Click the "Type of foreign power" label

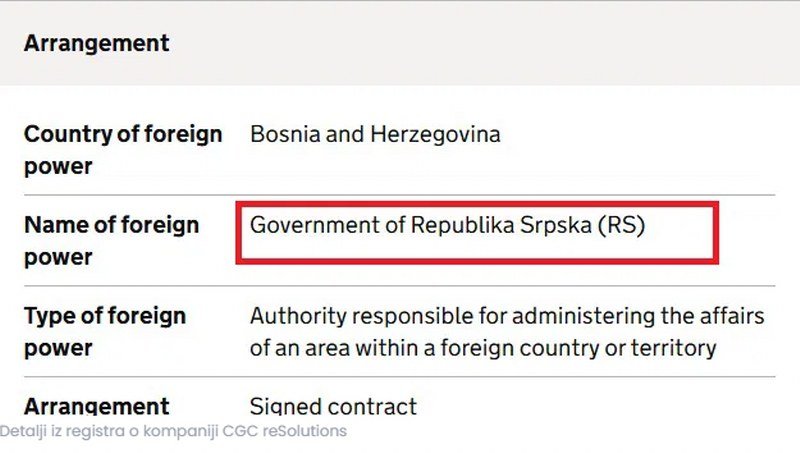(104, 332)
